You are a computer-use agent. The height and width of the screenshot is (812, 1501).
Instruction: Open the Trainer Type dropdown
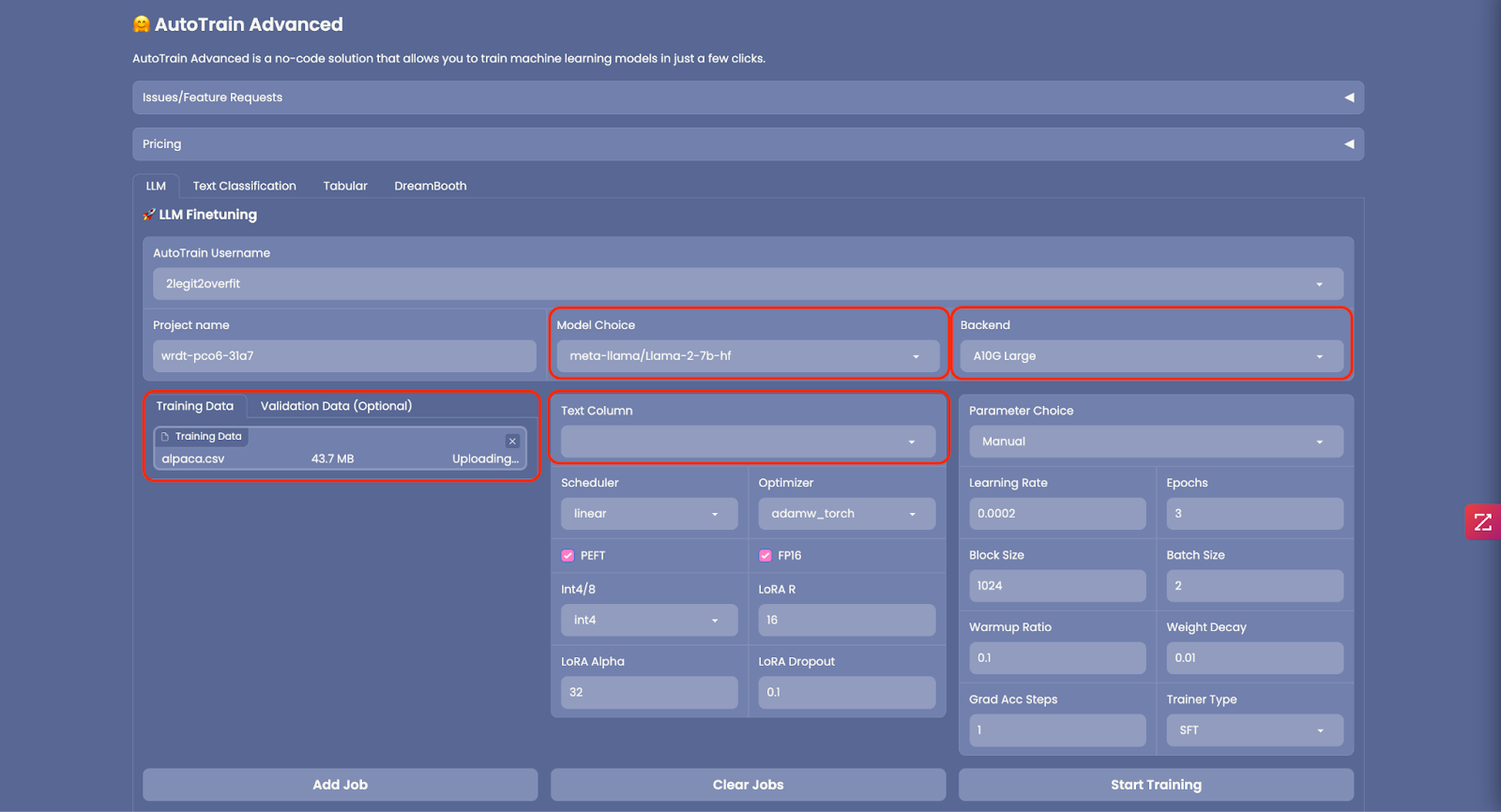tap(1253, 730)
